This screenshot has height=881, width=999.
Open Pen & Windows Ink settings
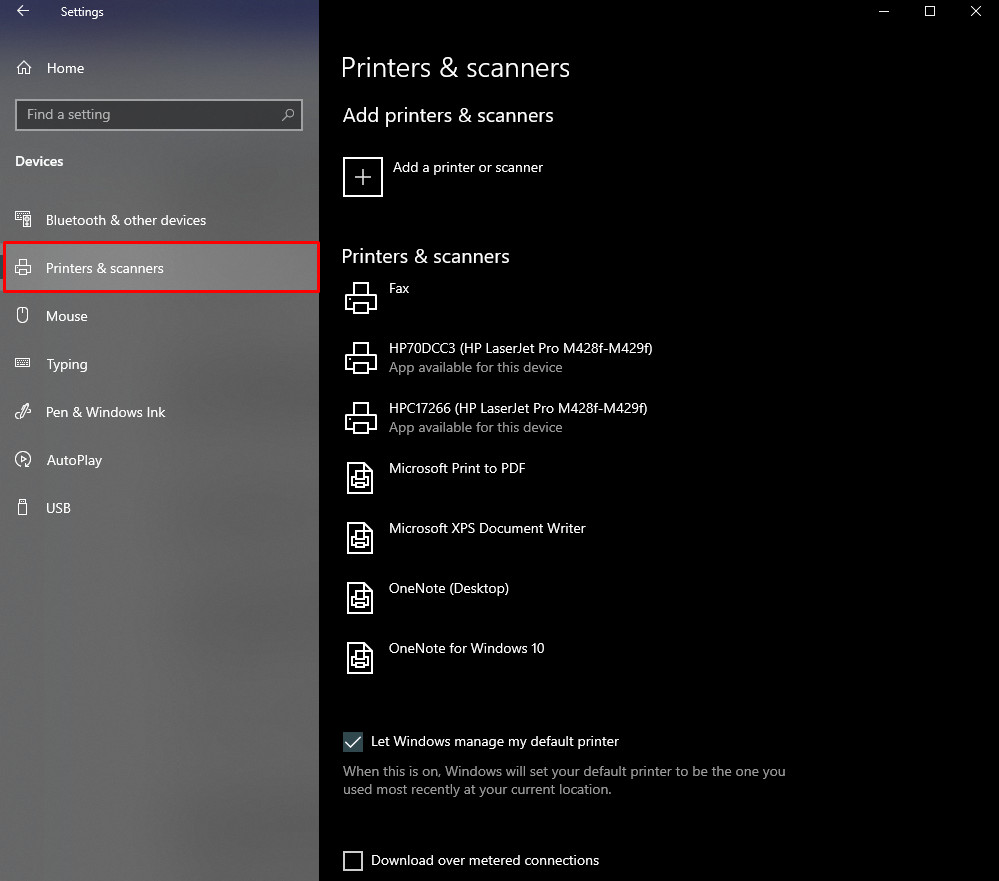(x=159, y=412)
